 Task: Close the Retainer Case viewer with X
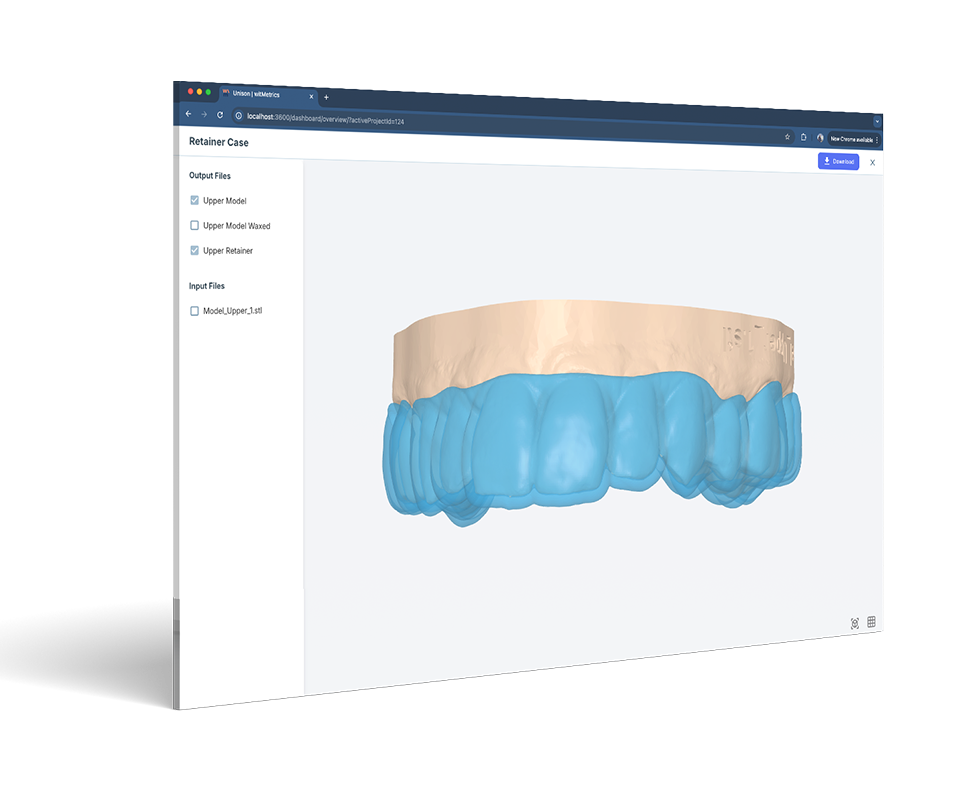873,163
